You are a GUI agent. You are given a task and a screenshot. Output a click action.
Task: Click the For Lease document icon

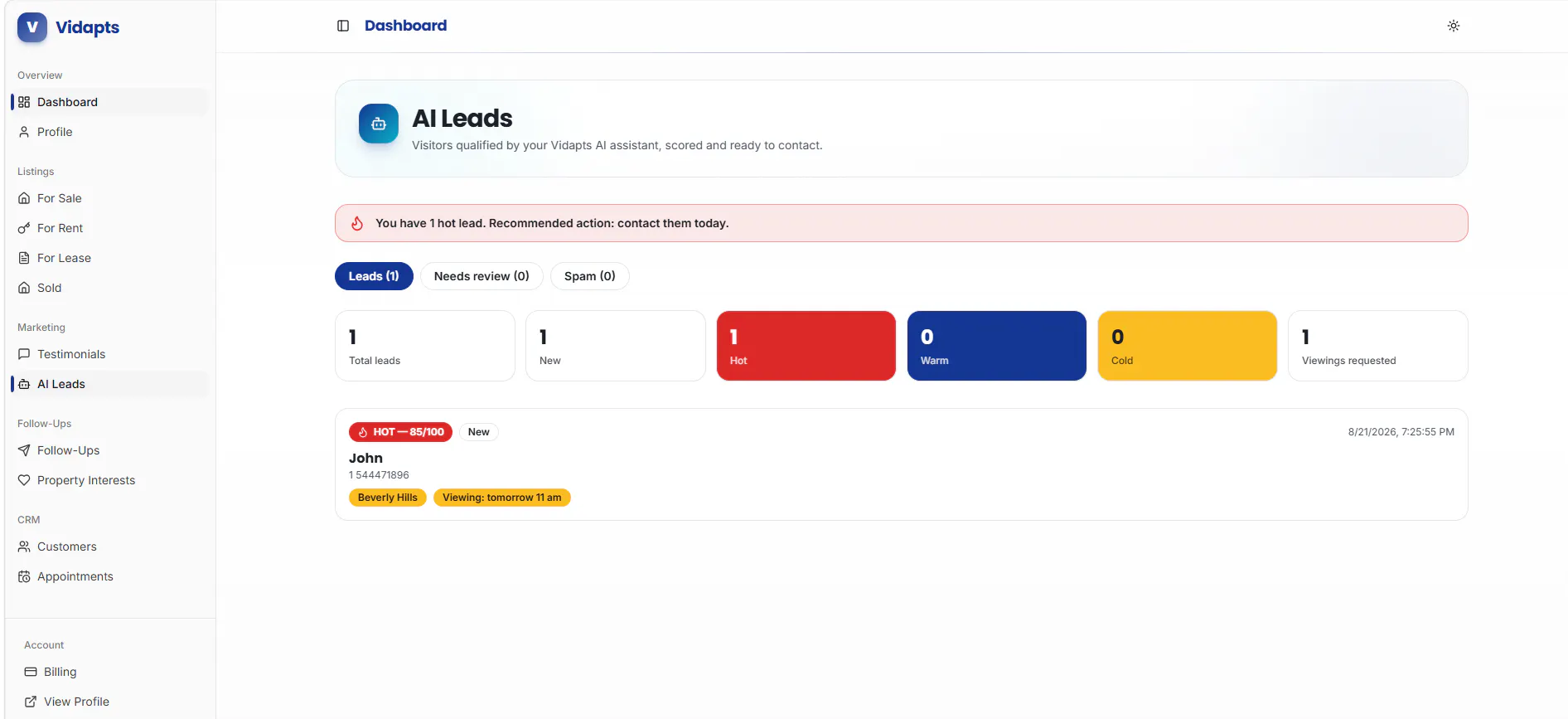(x=24, y=258)
